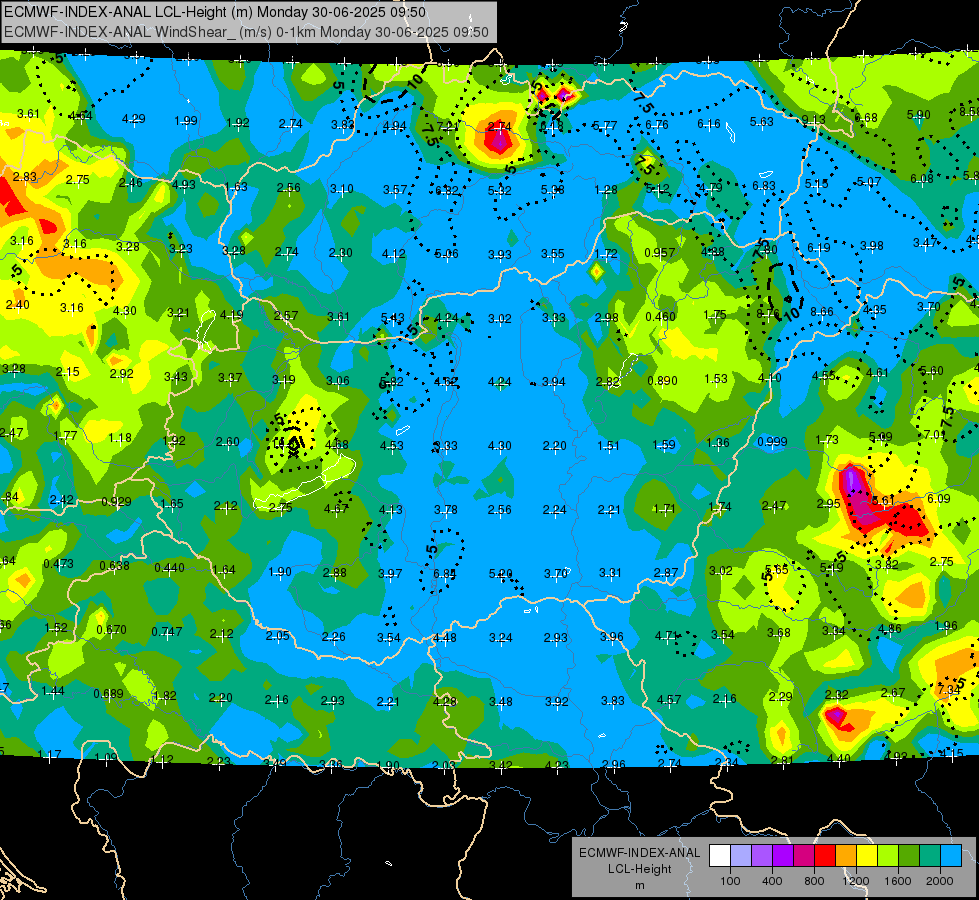
Task: Click the WindShear 0-1km title line
Action: click(246, 32)
